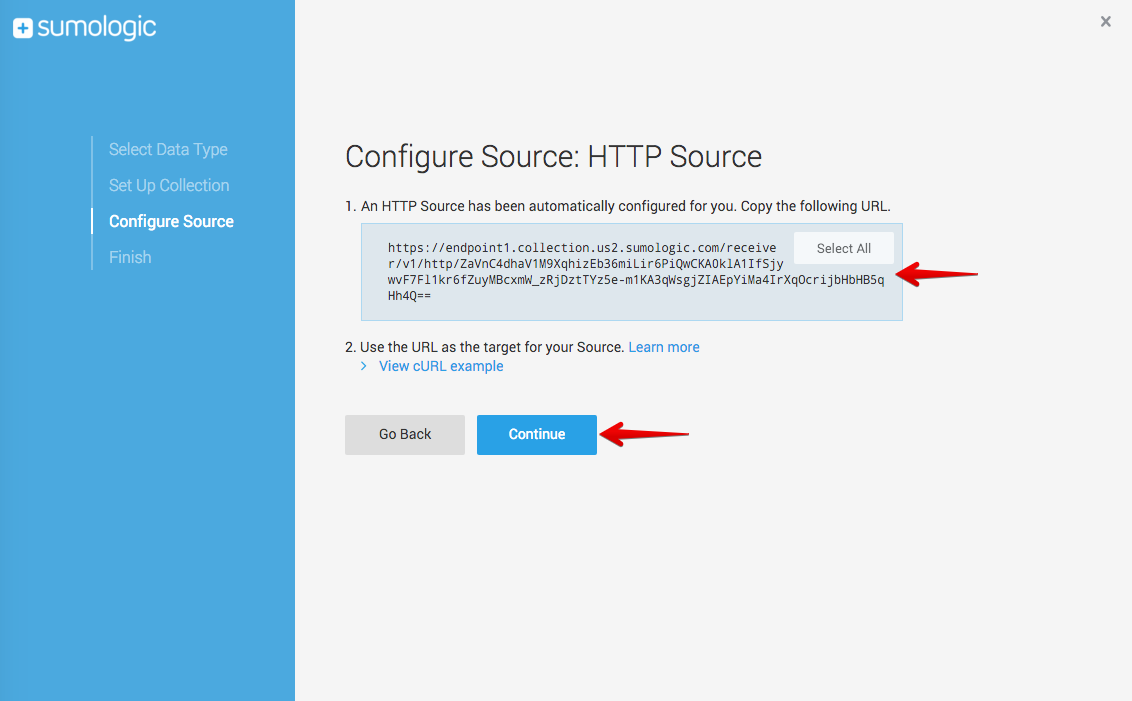The width and height of the screenshot is (1132, 701).
Task: Expand the chevron beside View cURL example
Action: coord(364,367)
